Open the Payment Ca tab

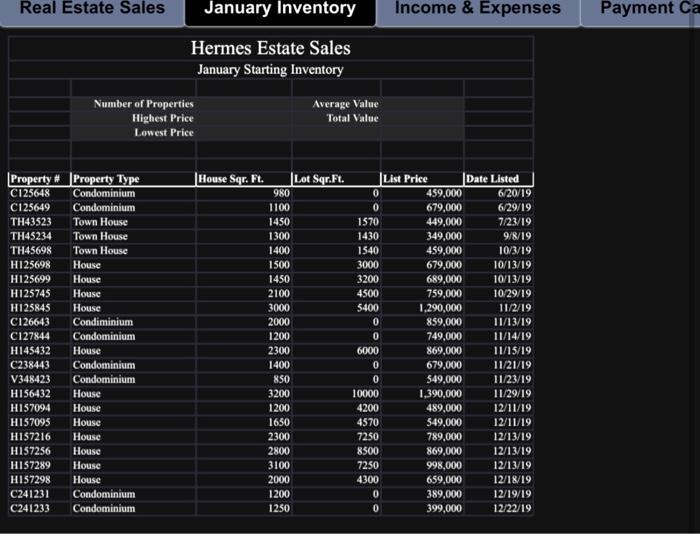641,12
